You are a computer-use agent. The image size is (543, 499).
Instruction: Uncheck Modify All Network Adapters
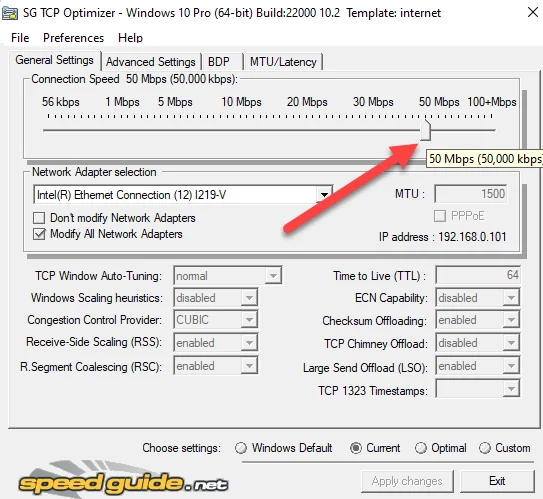[39, 234]
